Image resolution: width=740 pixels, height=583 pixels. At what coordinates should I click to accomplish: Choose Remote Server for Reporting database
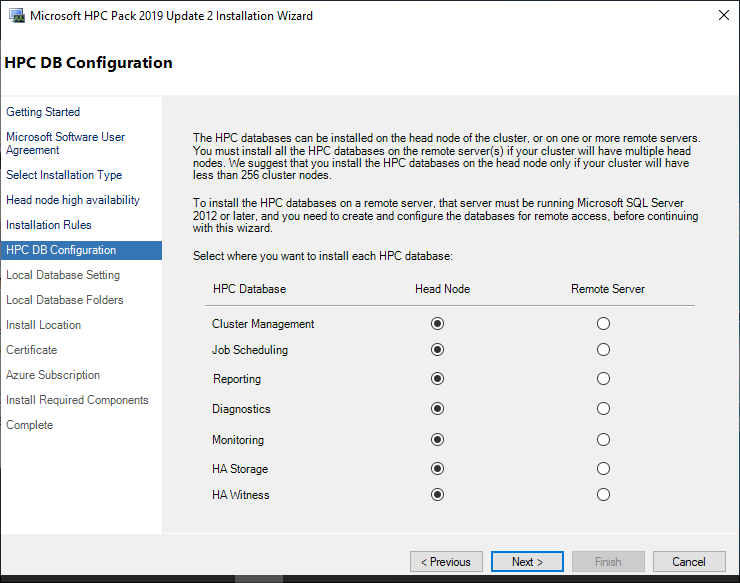603,379
